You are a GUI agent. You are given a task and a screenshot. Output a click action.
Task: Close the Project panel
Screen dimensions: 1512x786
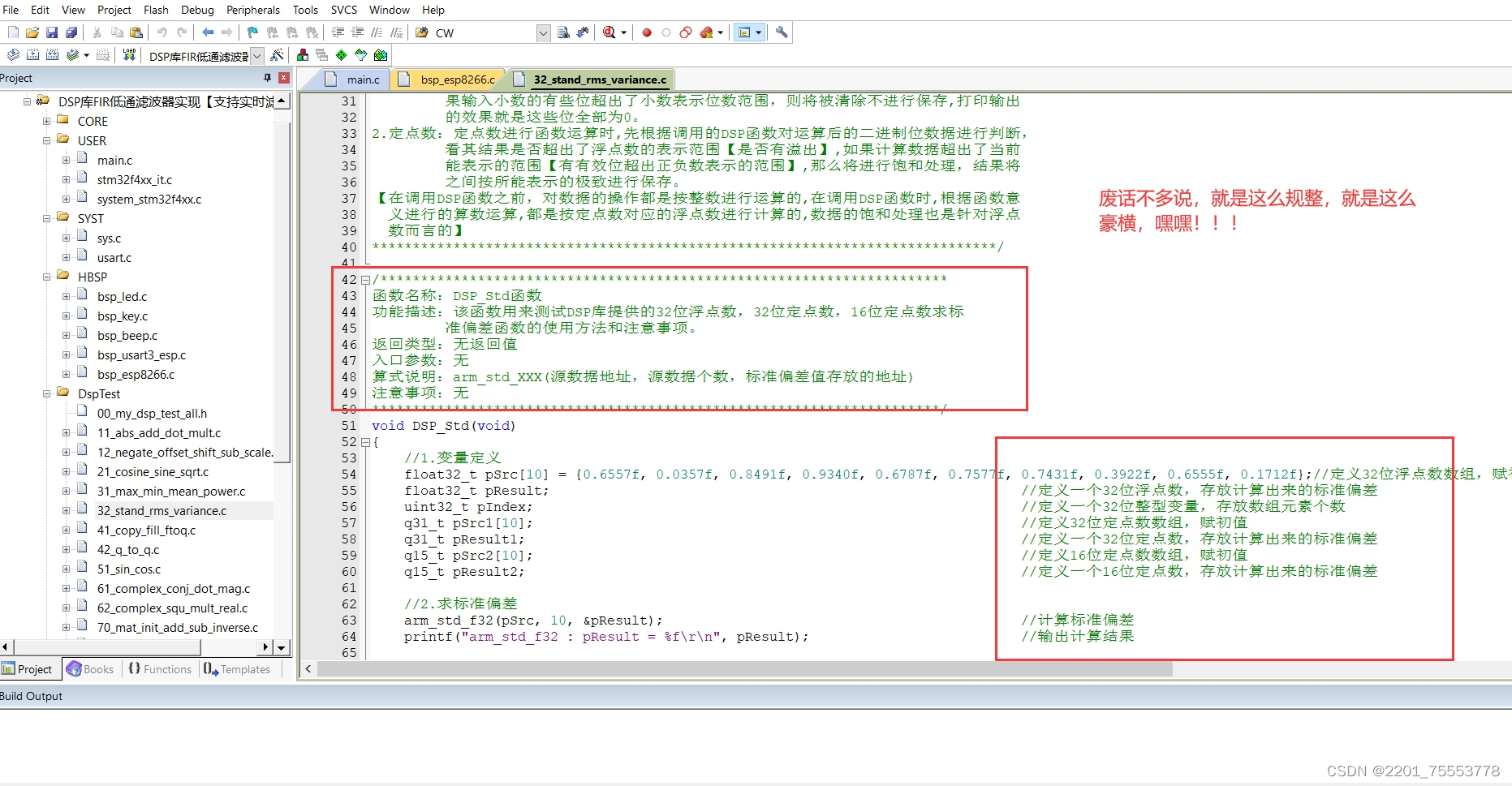coord(284,78)
